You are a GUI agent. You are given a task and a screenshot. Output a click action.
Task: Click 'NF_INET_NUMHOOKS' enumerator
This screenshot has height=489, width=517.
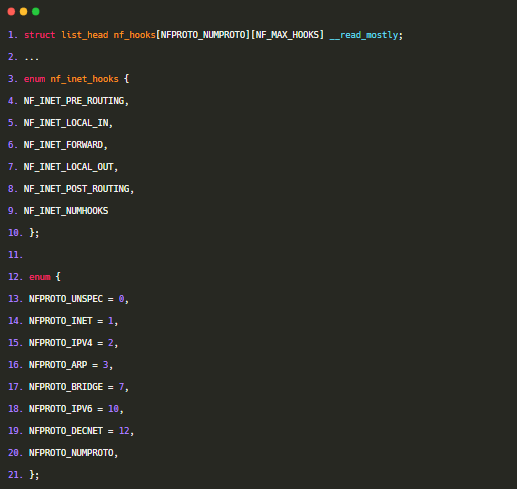[66, 211]
